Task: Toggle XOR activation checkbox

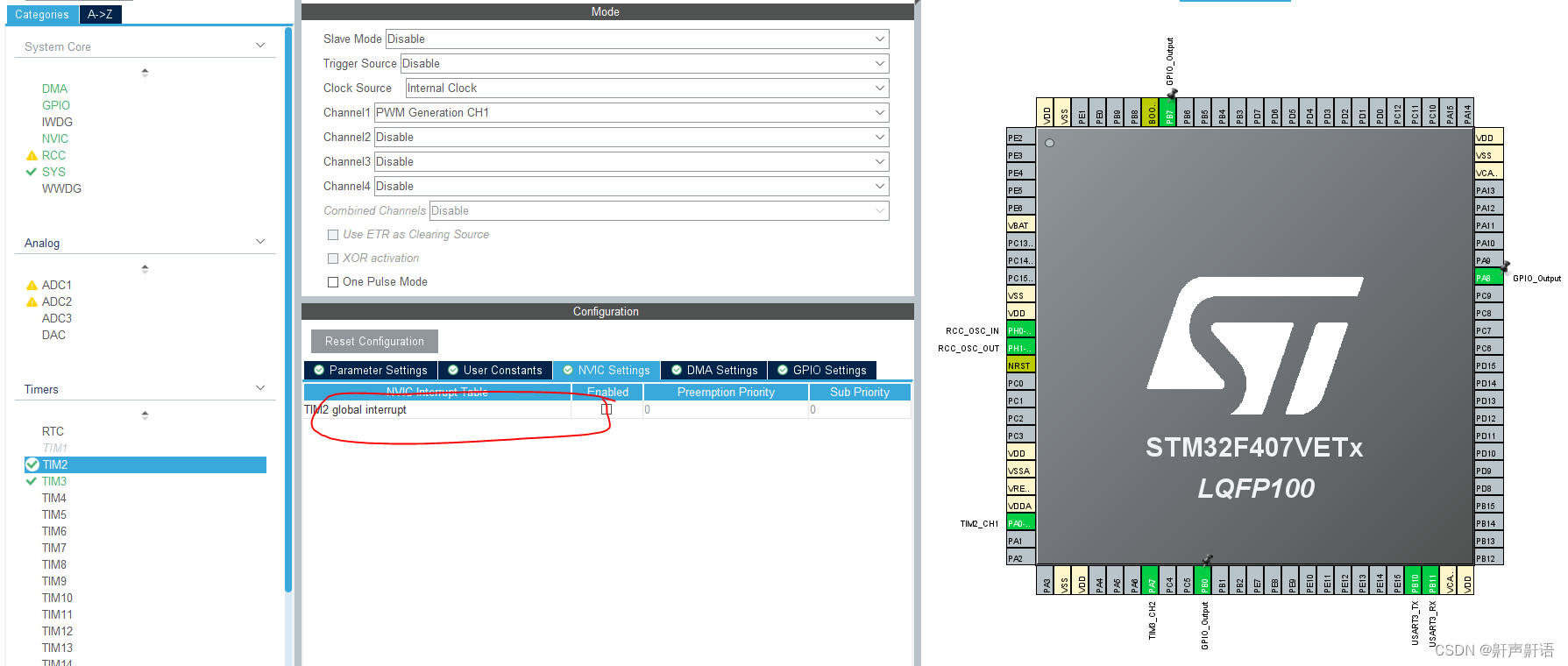Action: [x=333, y=259]
